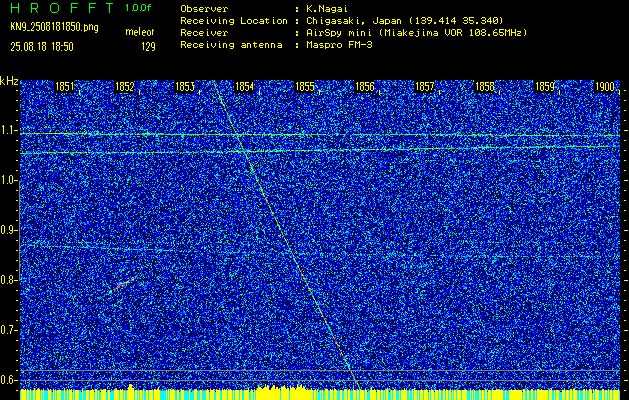Click the date text 25.08.18 18:50
The image size is (629, 400).
click(42, 47)
